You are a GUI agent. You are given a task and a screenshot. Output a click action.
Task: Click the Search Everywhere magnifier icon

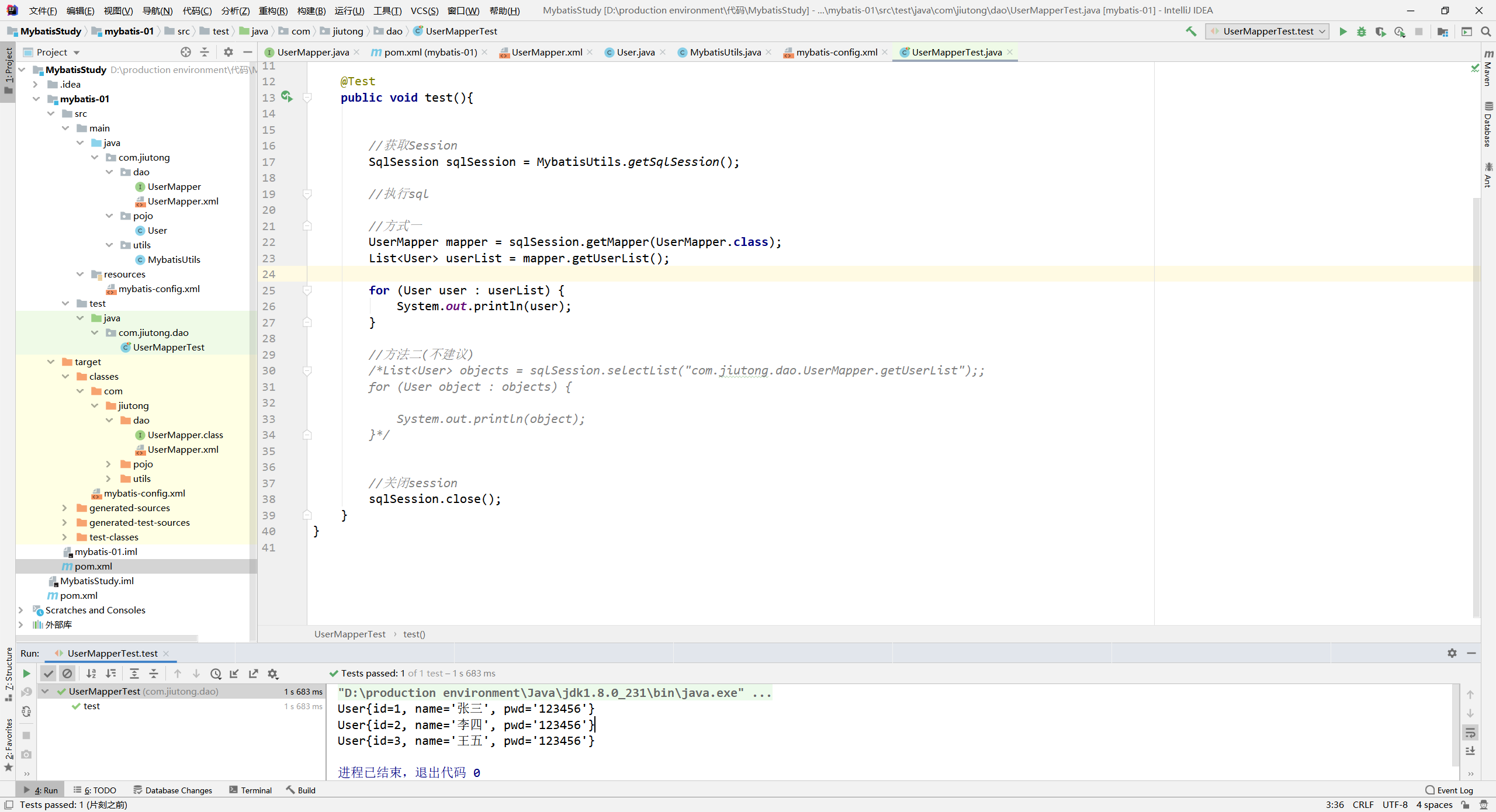pos(1485,32)
